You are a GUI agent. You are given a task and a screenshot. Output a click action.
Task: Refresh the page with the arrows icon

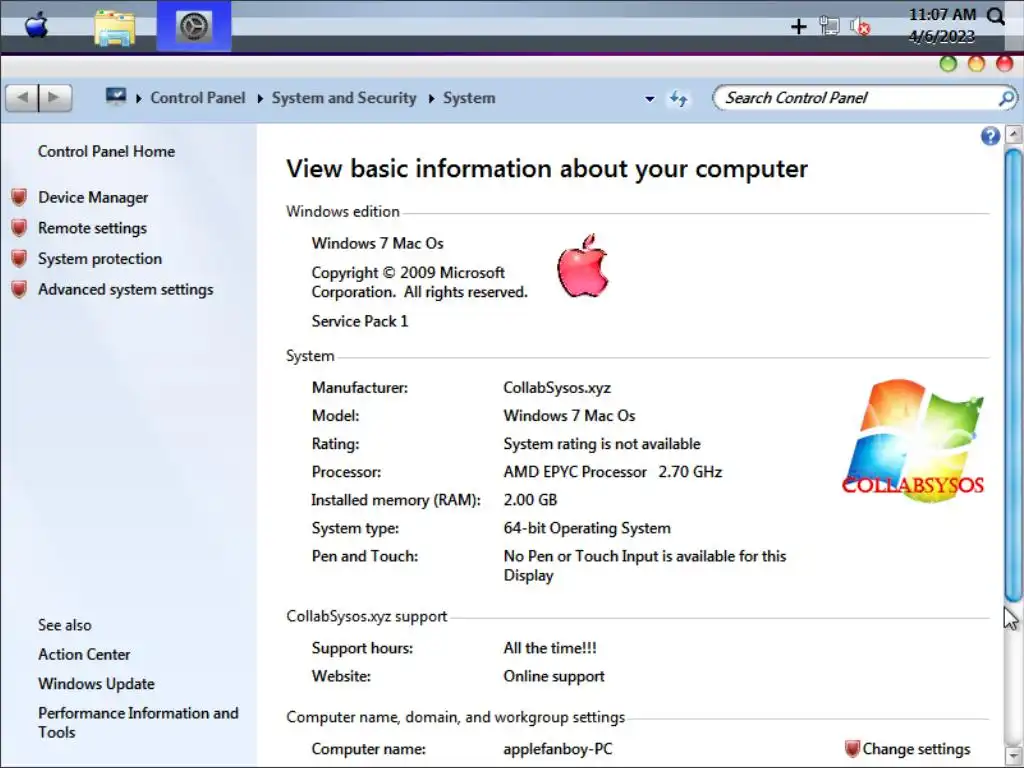tap(679, 99)
